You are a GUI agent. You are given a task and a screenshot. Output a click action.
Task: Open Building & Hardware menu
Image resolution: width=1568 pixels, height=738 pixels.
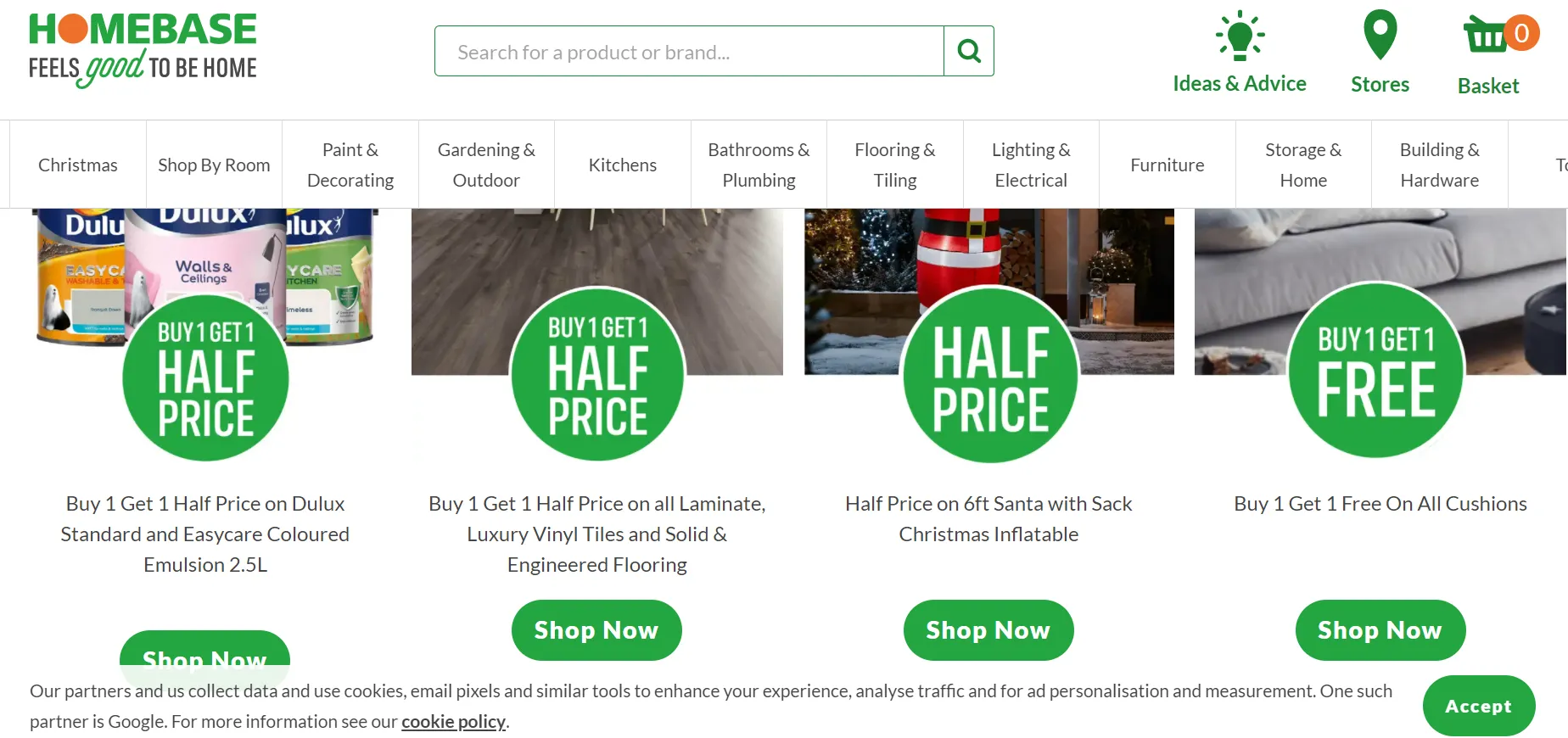(1439, 165)
